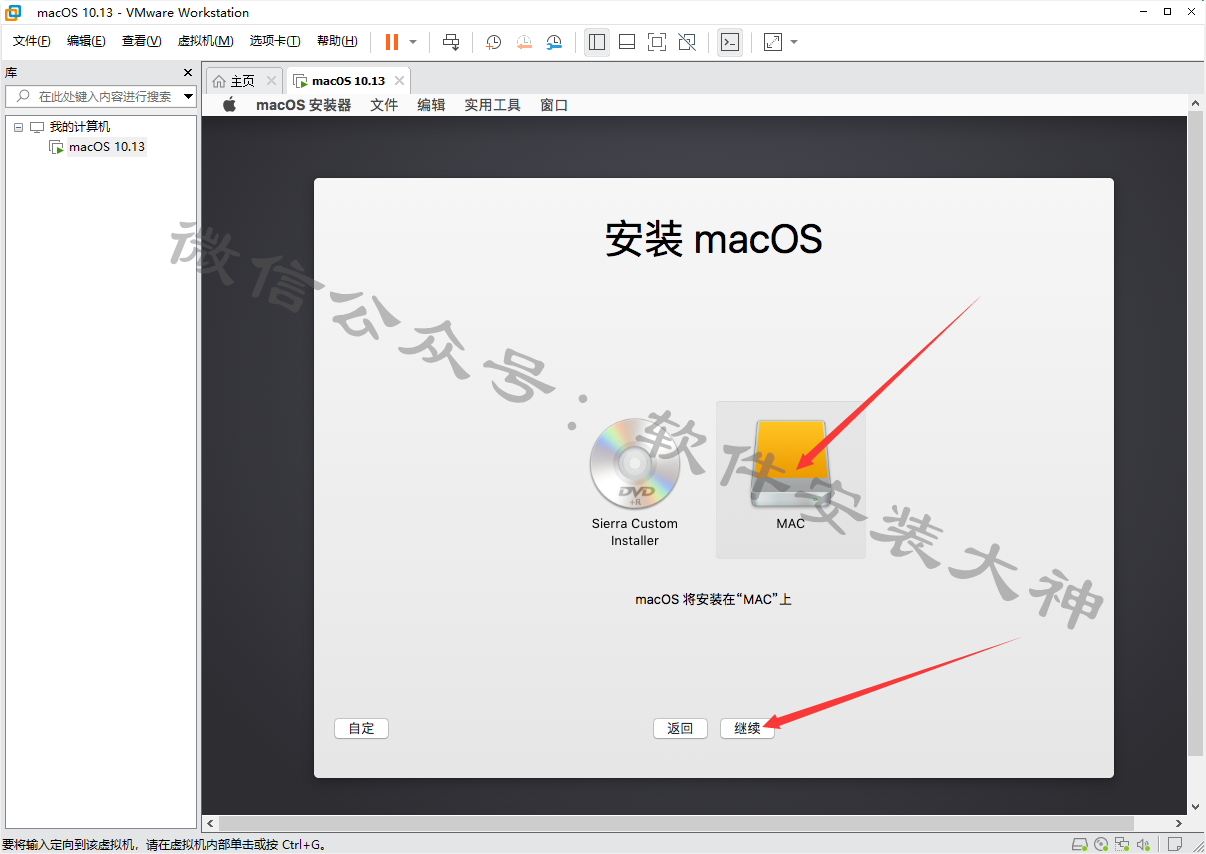
Task: Open the 帮助(H) menu
Action: tap(337, 41)
